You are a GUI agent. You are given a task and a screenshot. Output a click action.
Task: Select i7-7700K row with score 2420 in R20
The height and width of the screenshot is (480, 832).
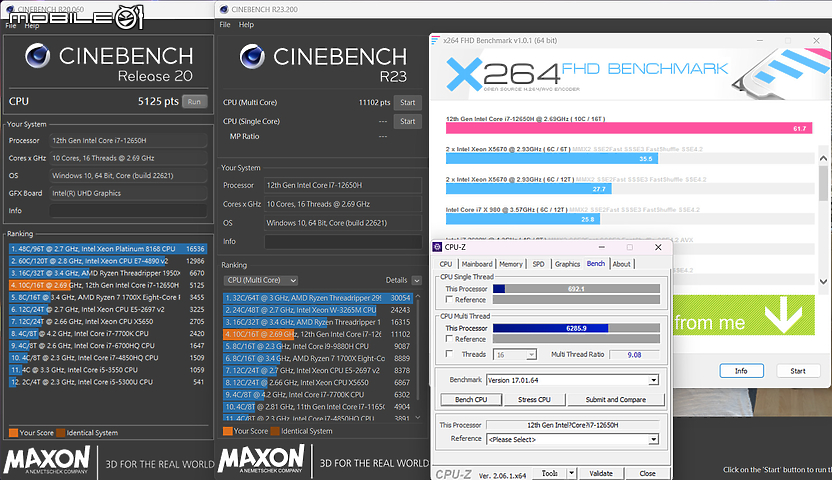tap(108, 334)
